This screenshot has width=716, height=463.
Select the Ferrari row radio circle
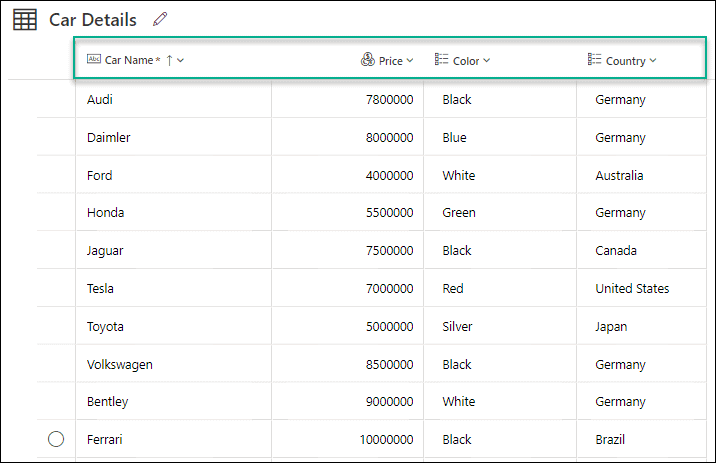[x=56, y=439]
